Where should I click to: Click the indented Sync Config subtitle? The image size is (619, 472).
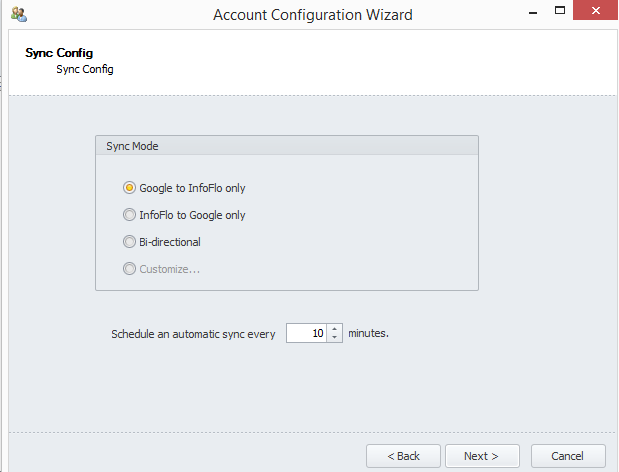point(85,70)
